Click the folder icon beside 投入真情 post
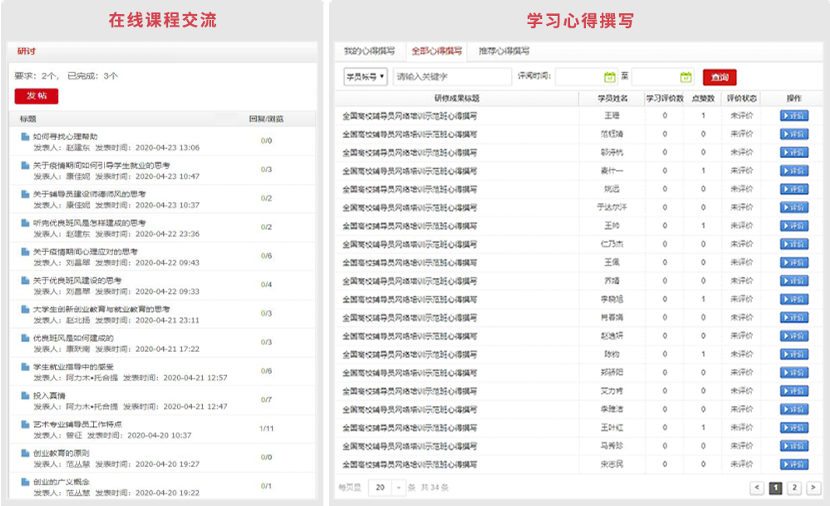Viewport: 830px width, 506px height. pos(24,396)
